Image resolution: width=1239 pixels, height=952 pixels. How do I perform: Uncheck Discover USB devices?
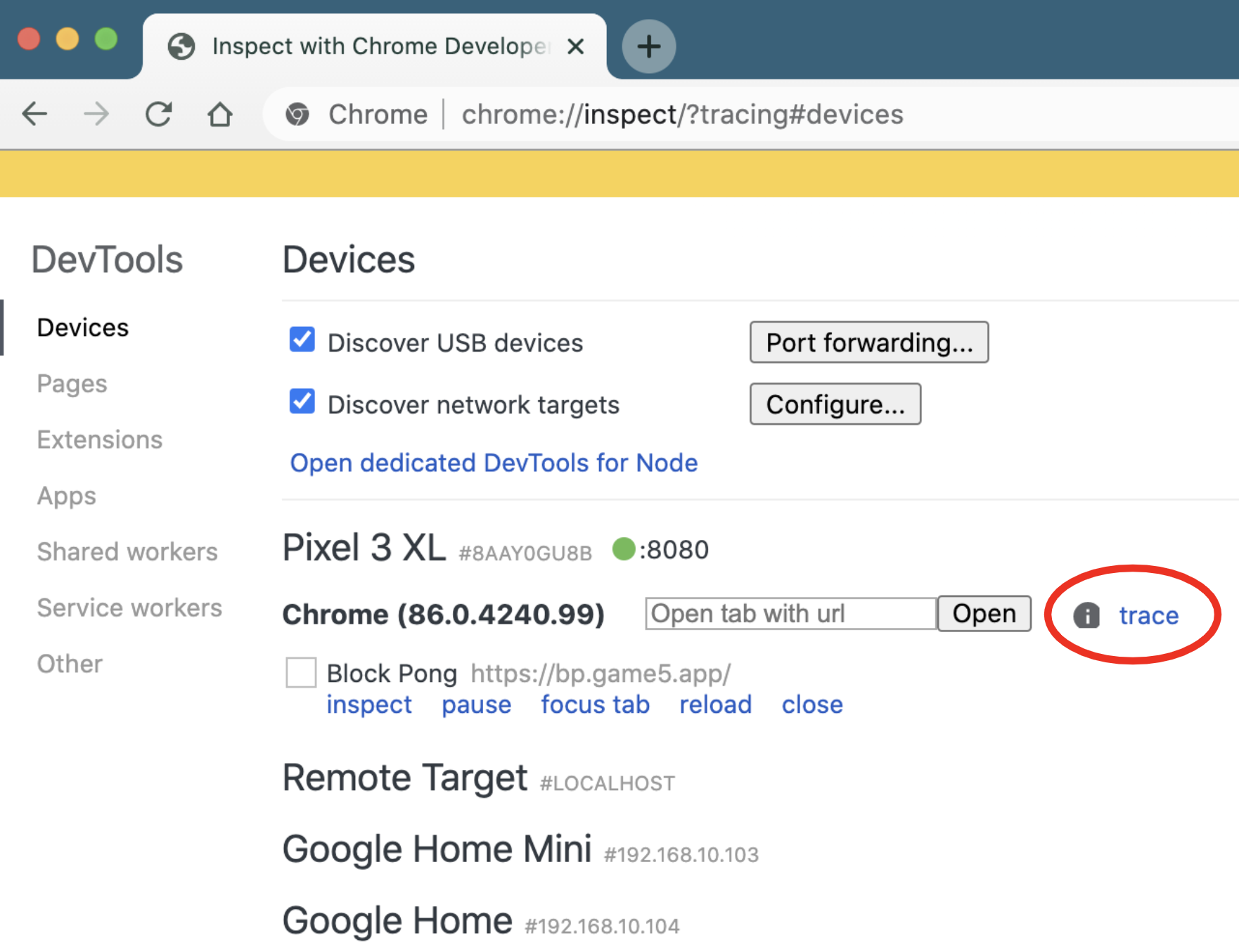[x=302, y=340]
